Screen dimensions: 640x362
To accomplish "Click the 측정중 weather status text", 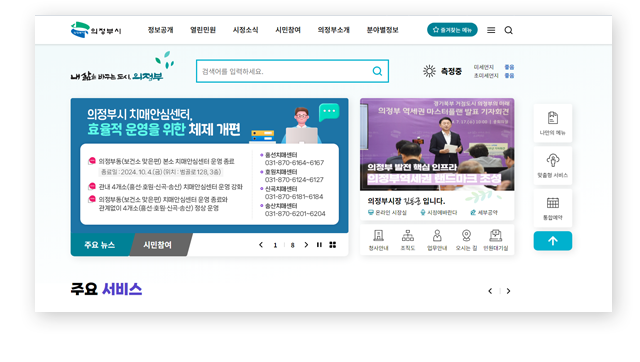I will click(x=451, y=71).
